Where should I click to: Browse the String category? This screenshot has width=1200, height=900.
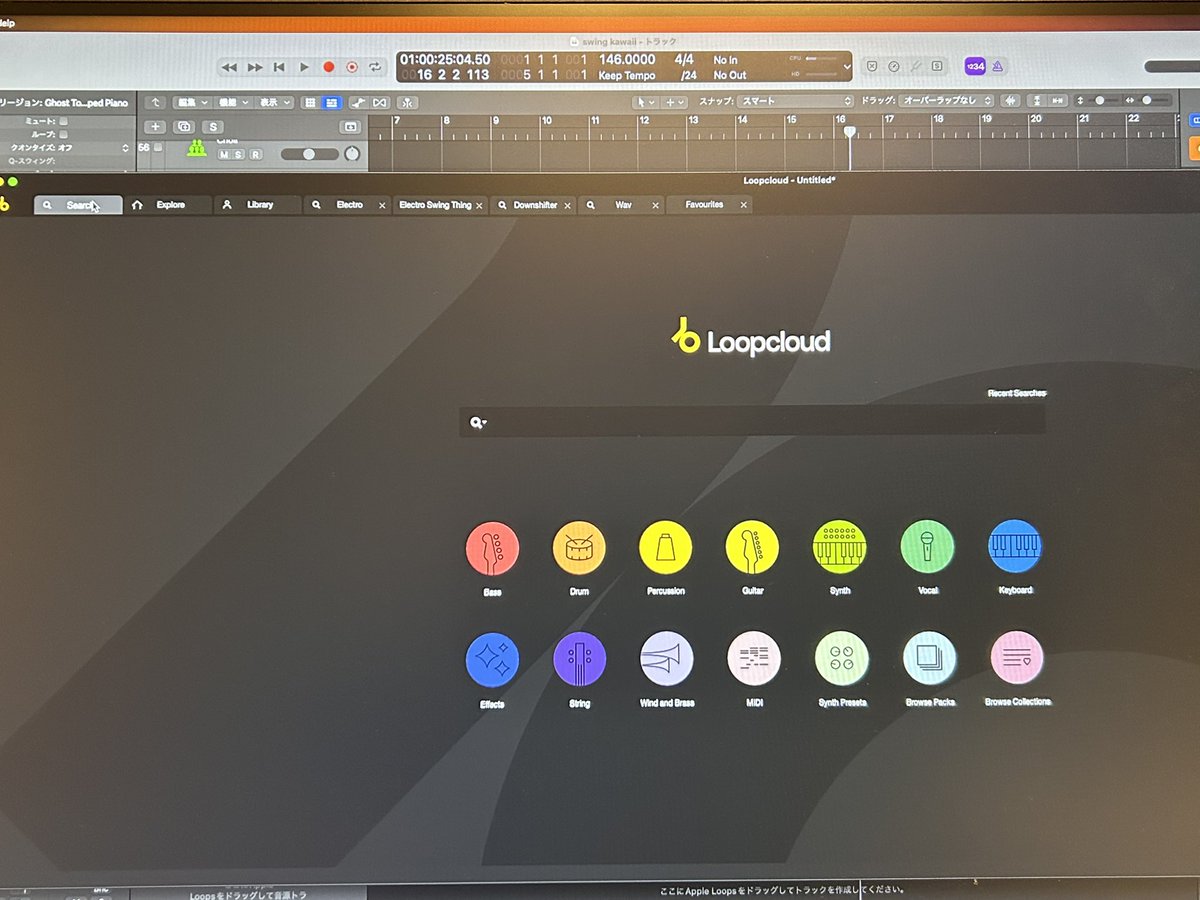point(580,659)
